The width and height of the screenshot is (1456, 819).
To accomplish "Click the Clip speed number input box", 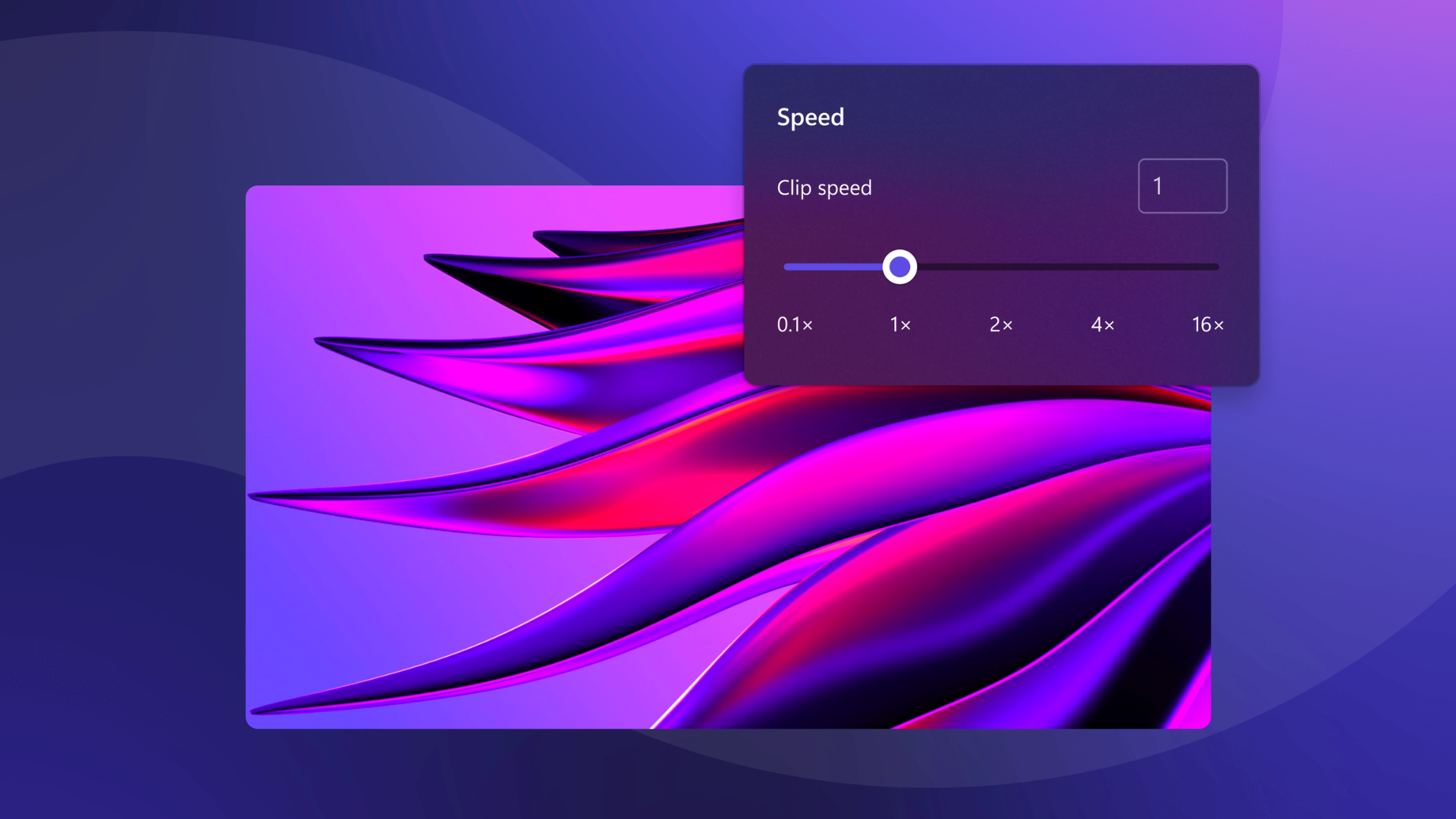I will [1181, 186].
